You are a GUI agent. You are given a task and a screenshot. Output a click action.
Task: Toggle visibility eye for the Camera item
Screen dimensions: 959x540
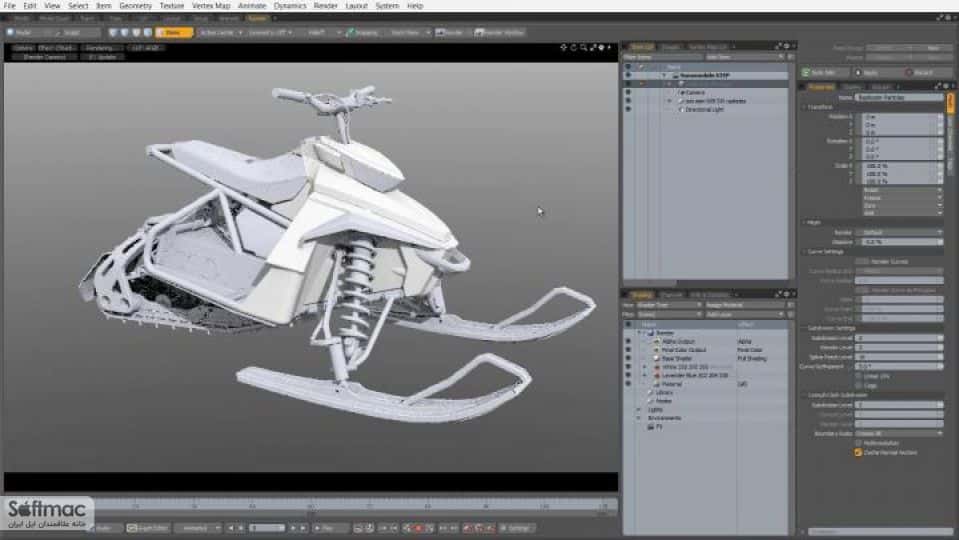628,92
